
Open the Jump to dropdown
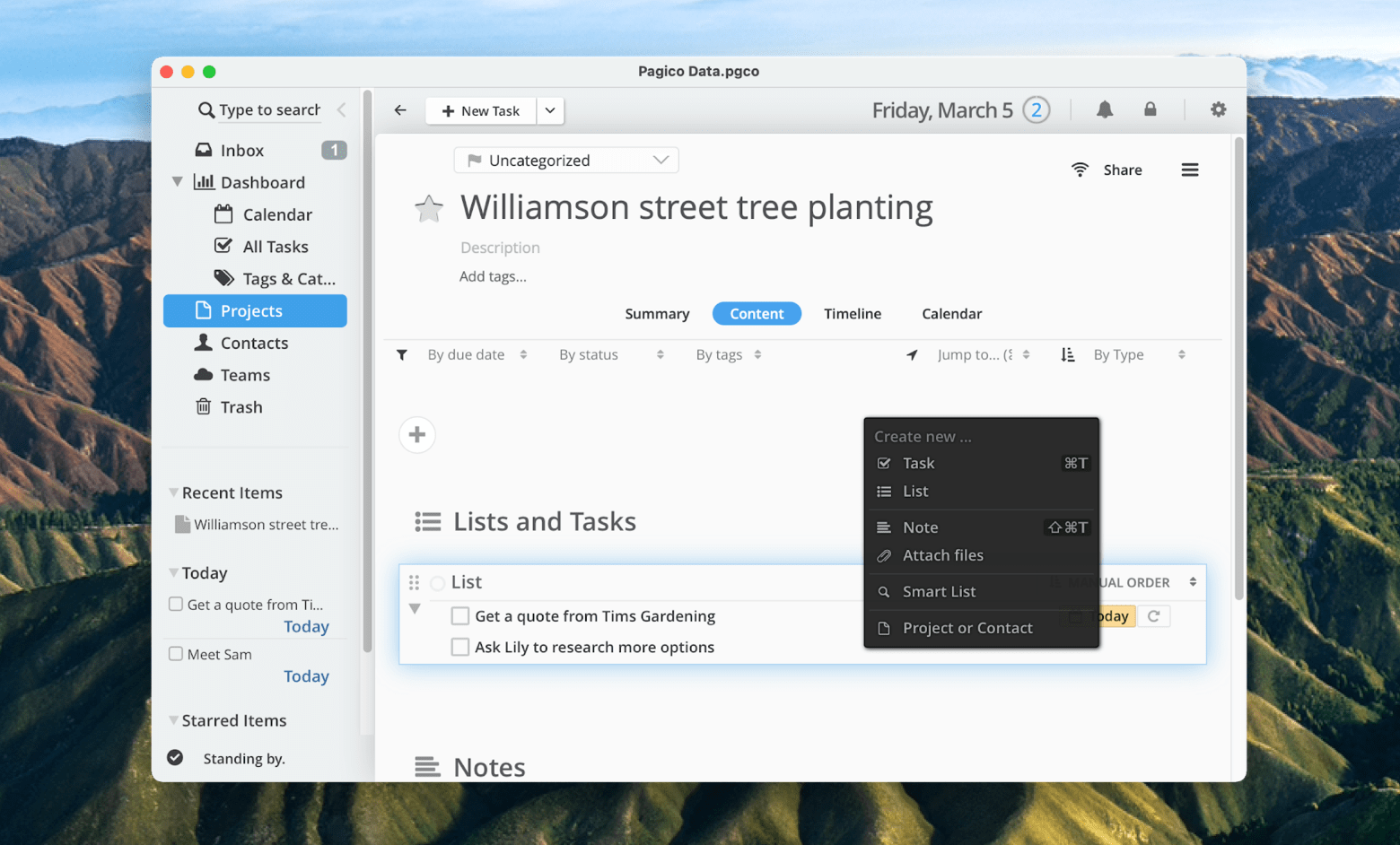983,355
